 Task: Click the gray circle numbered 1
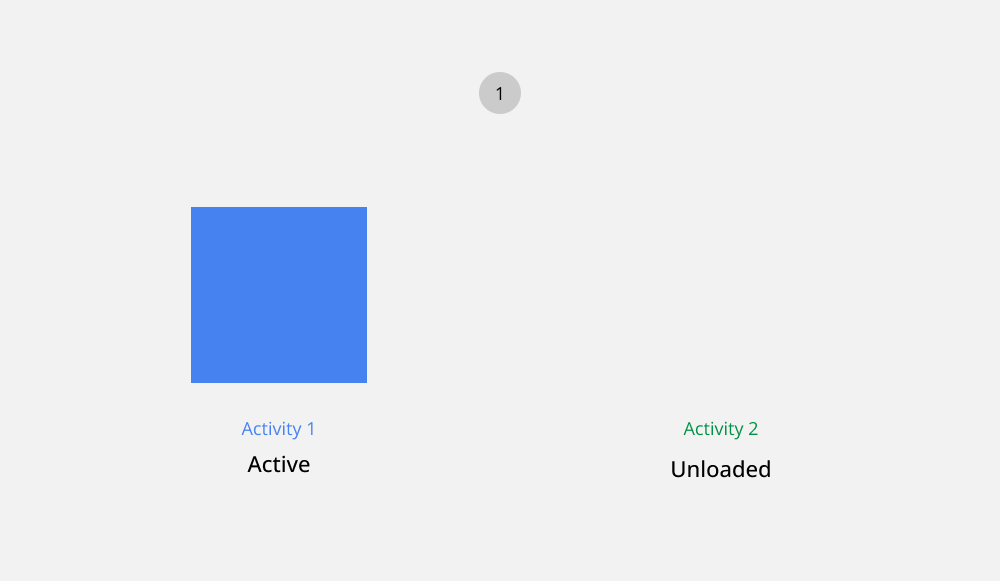[500, 93]
